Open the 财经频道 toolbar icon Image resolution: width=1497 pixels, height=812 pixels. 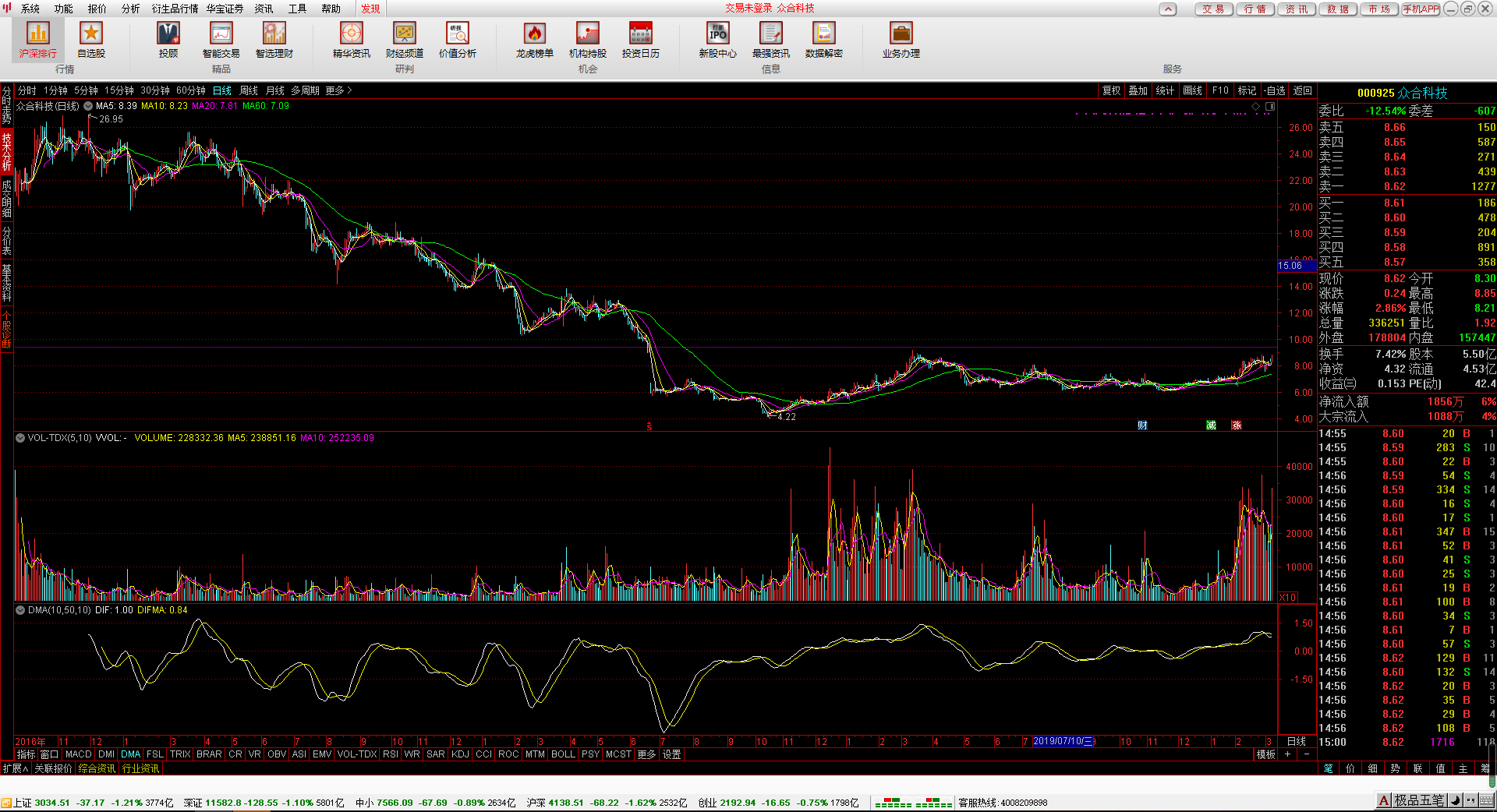405,40
